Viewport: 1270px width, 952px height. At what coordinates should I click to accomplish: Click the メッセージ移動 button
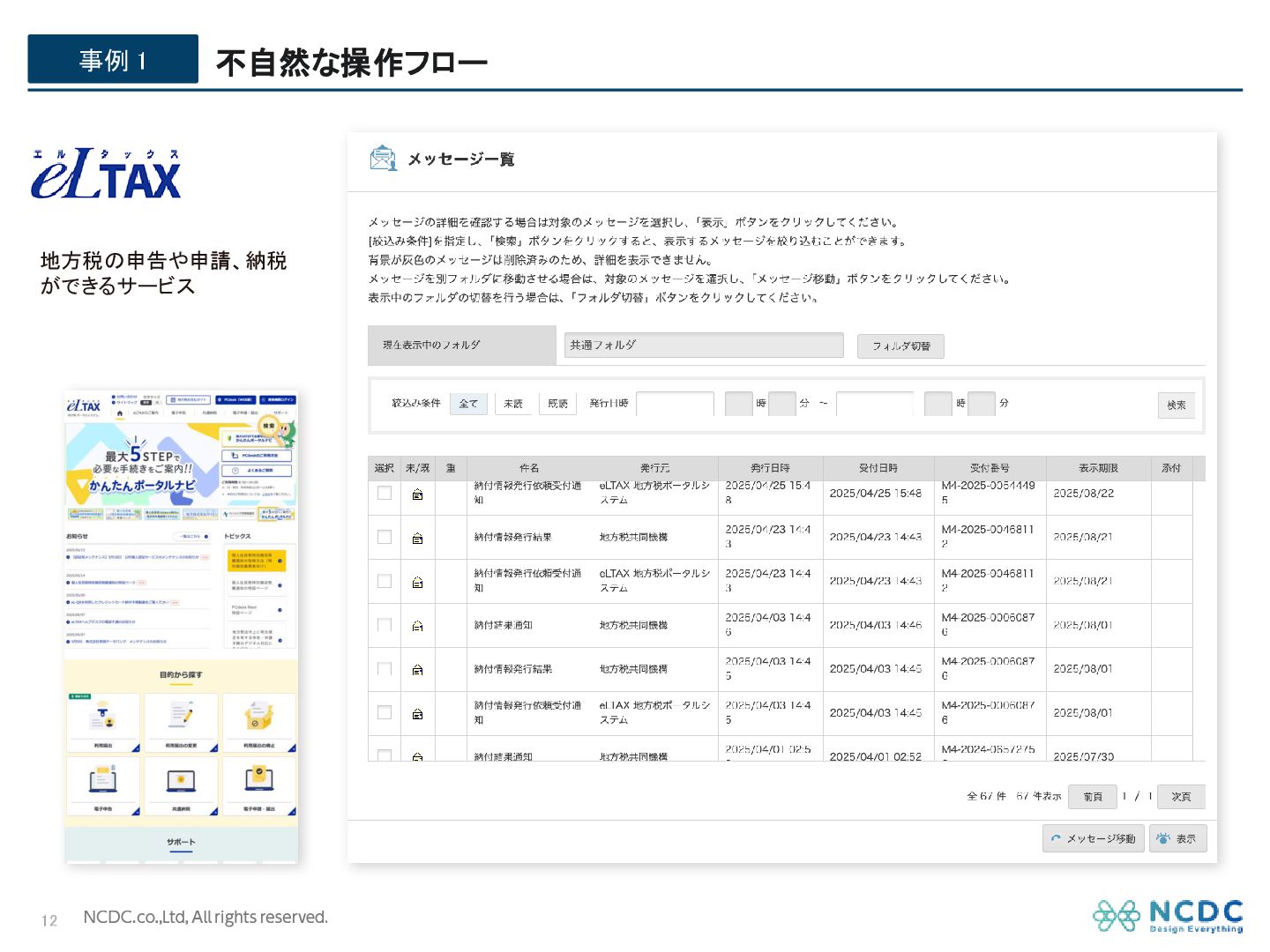1094,838
